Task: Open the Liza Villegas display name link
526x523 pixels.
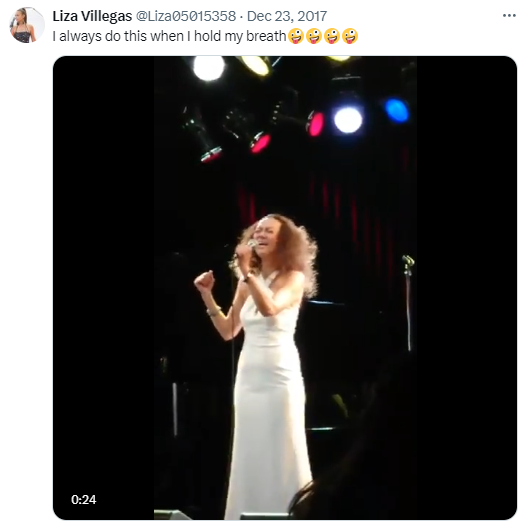Action: (92, 16)
